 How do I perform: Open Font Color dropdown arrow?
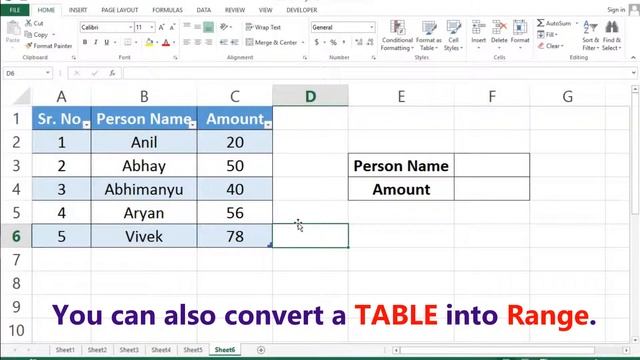point(174,42)
